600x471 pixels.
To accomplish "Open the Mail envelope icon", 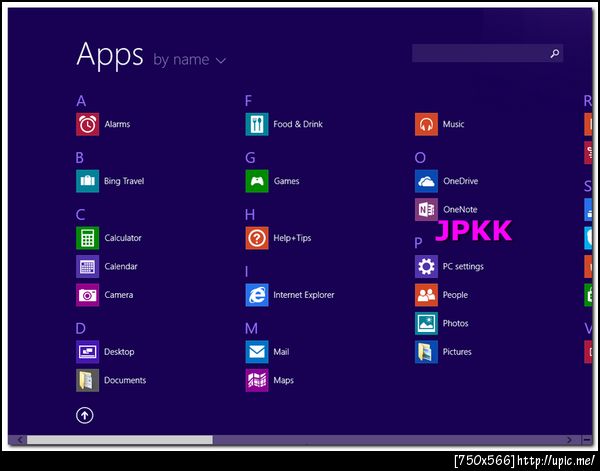I will [x=257, y=352].
